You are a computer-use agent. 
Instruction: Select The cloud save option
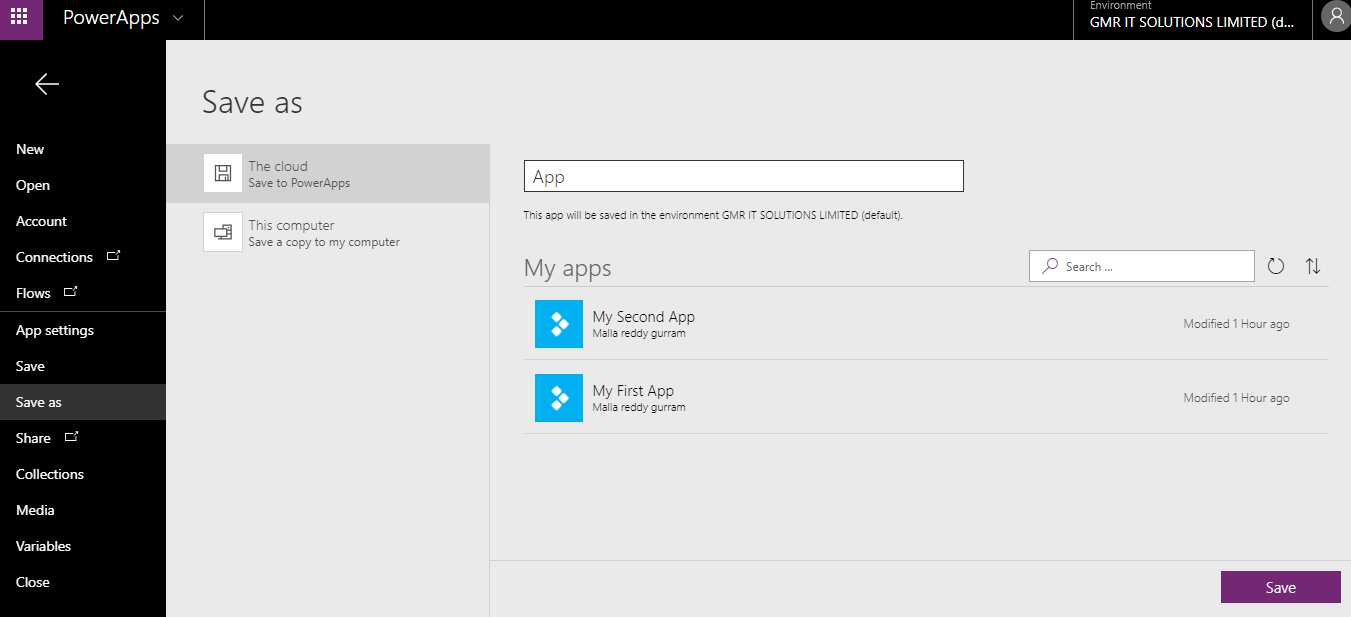pyautogui.click(x=328, y=173)
